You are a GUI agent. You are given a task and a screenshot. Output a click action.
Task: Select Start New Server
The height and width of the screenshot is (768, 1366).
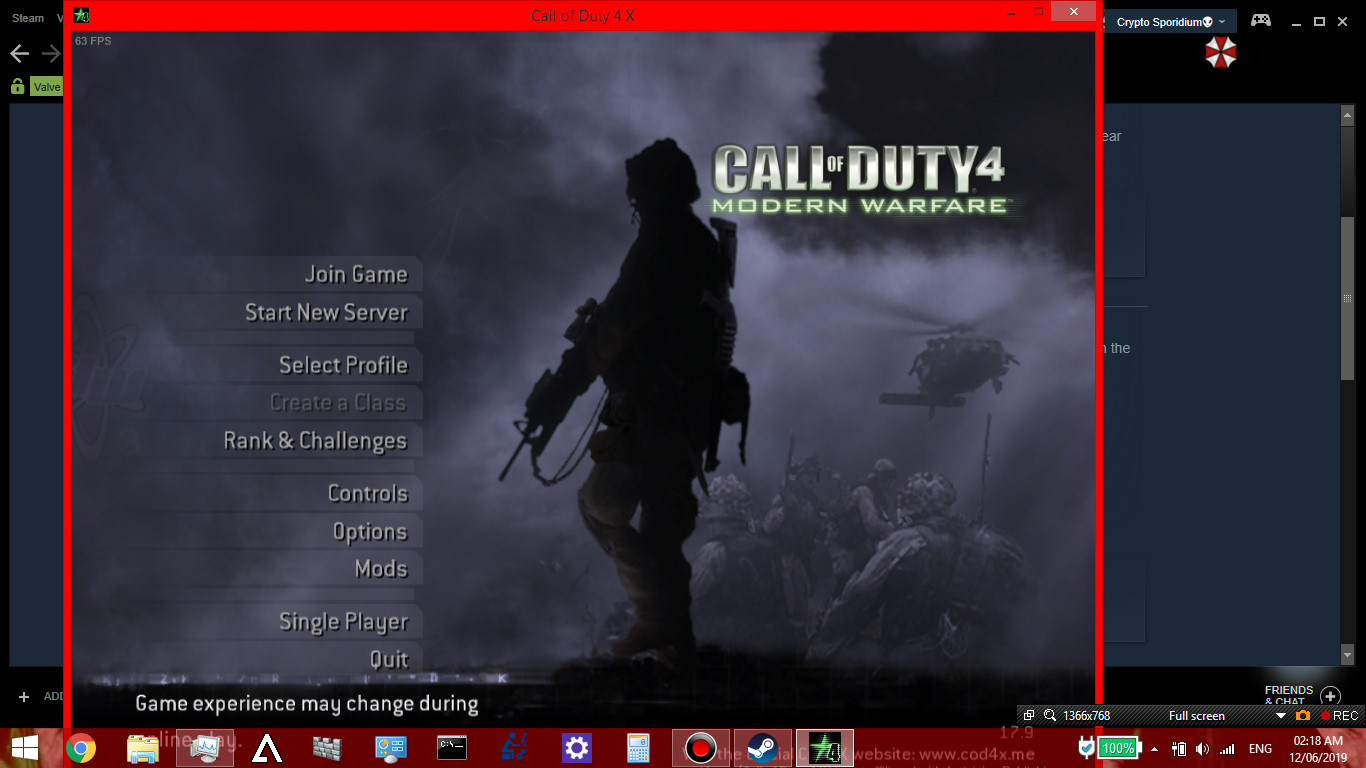pos(326,312)
